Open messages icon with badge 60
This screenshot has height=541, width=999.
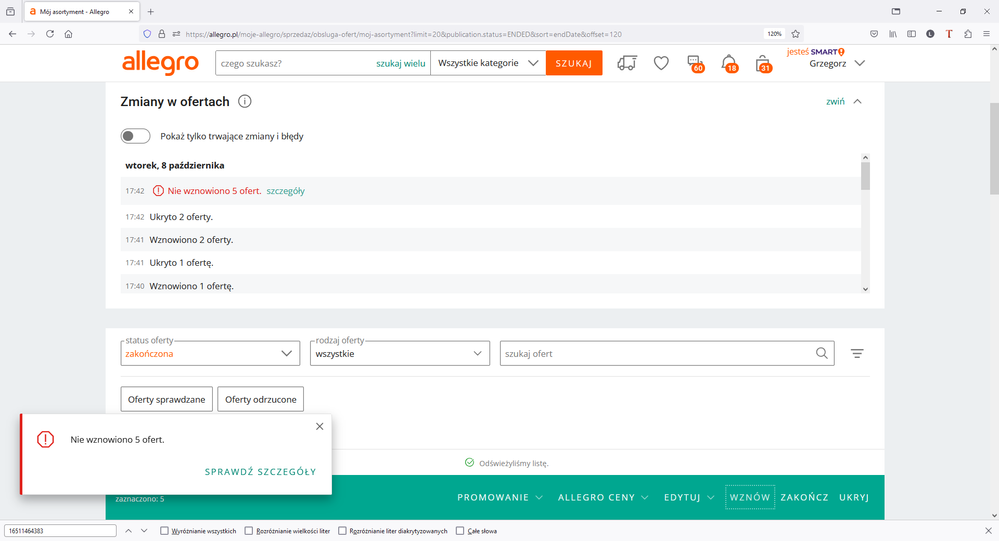point(695,63)
